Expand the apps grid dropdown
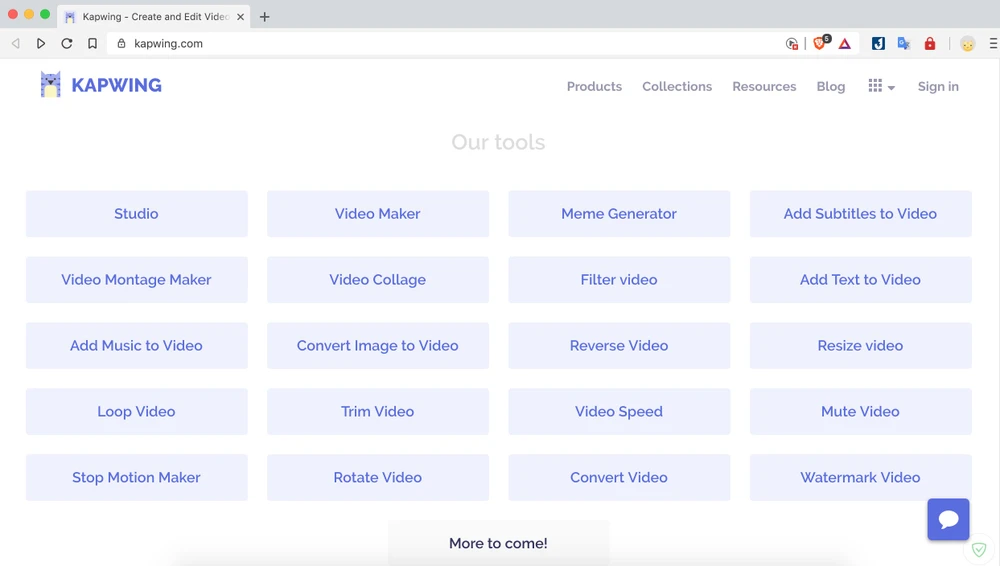 [x=881, y=87]
